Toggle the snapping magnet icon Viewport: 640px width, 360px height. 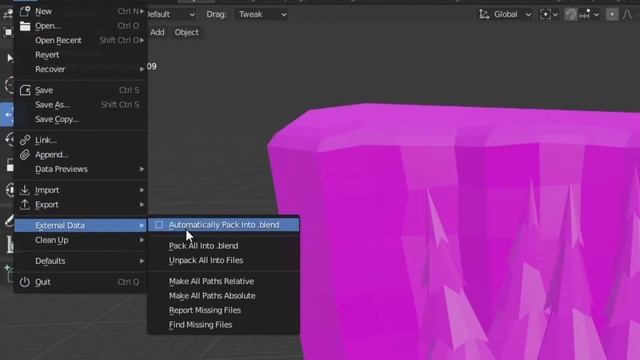[x=571, y=14]
